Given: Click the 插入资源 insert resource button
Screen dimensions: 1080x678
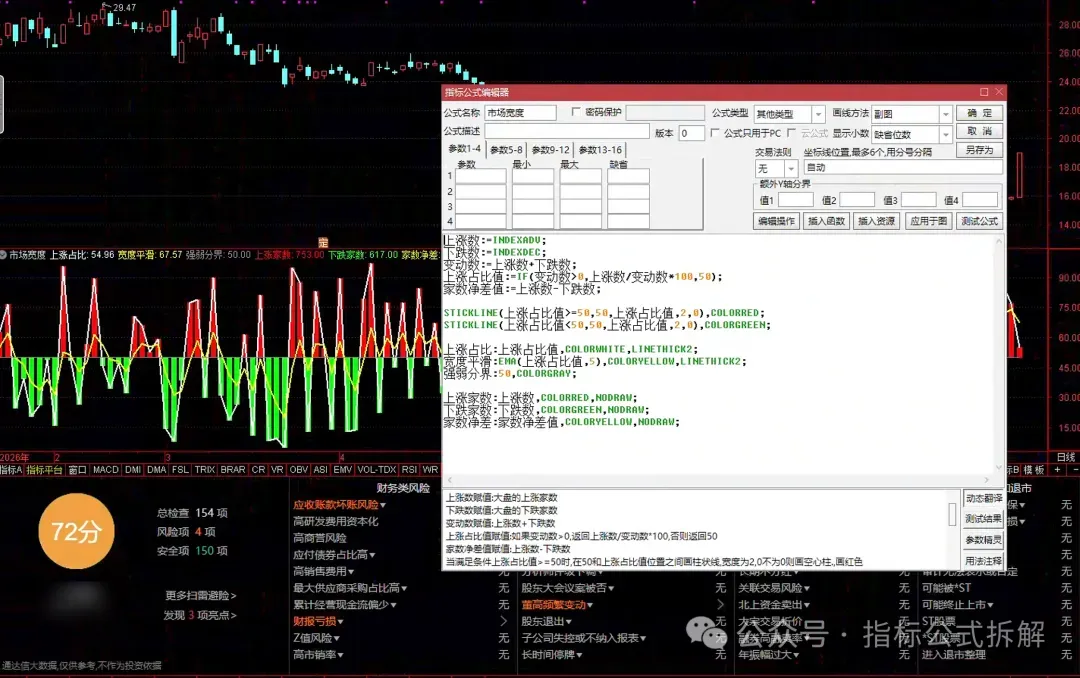Looking at the screenshot, I should pyautogui.click(x=876, y=221).
